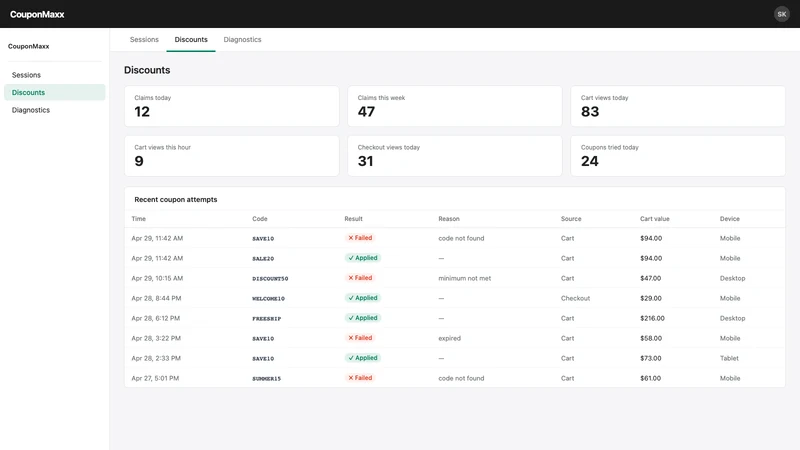This screenshot has width=800, height=450.
Task: Sort by the Cart value column header
Action: (x=655, y=219)
